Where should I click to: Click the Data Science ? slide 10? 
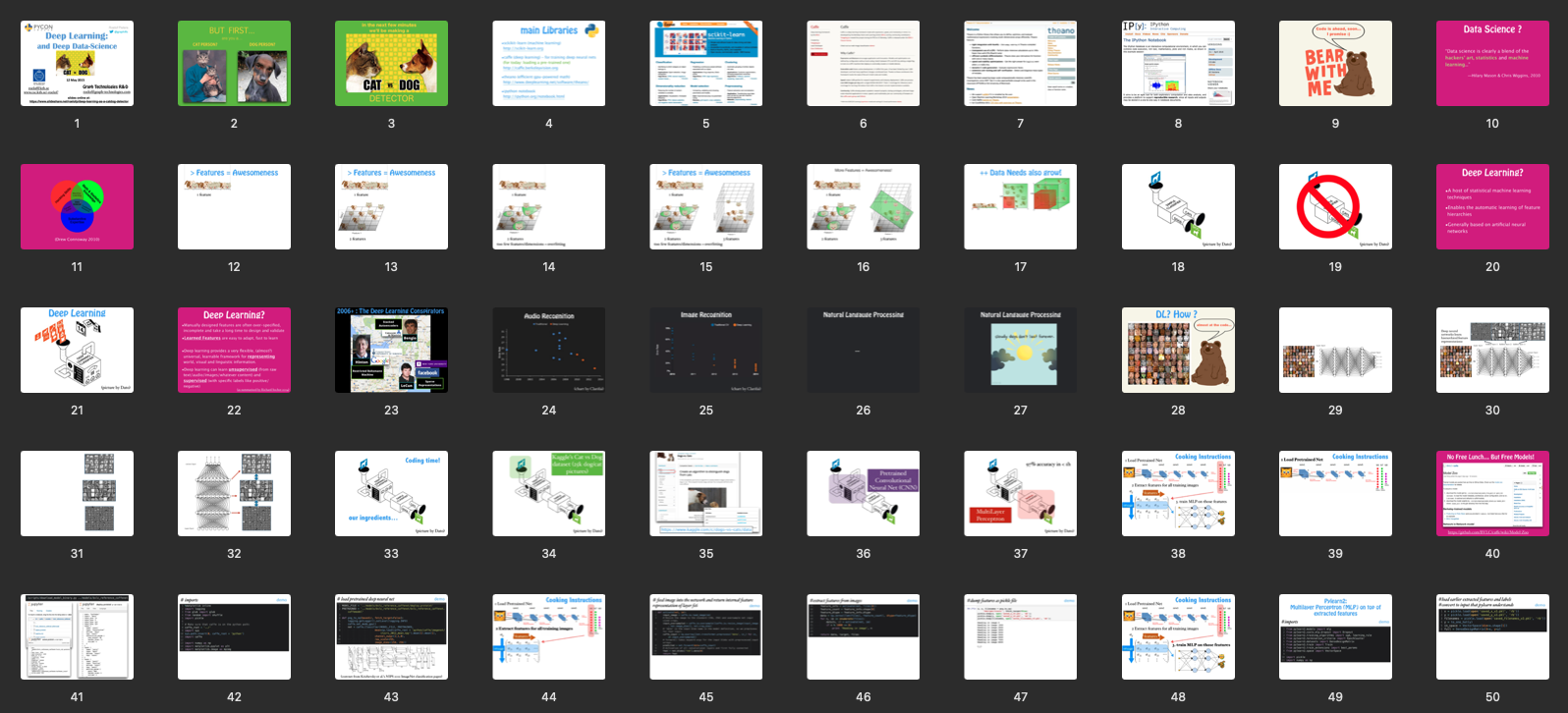point(1492,63)
